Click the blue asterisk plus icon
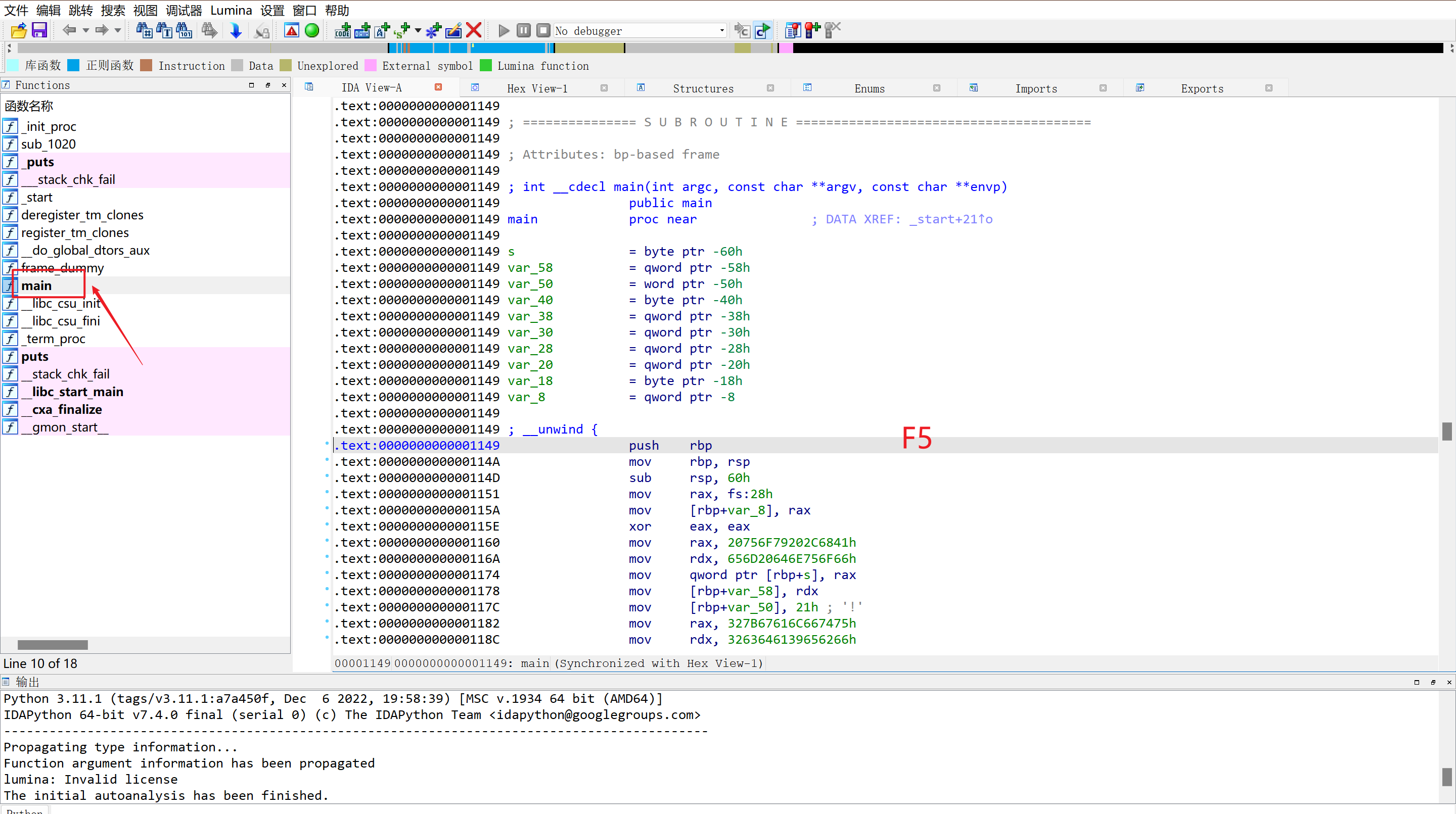Viewport: 1456px width, 814px height. point(434,30)
